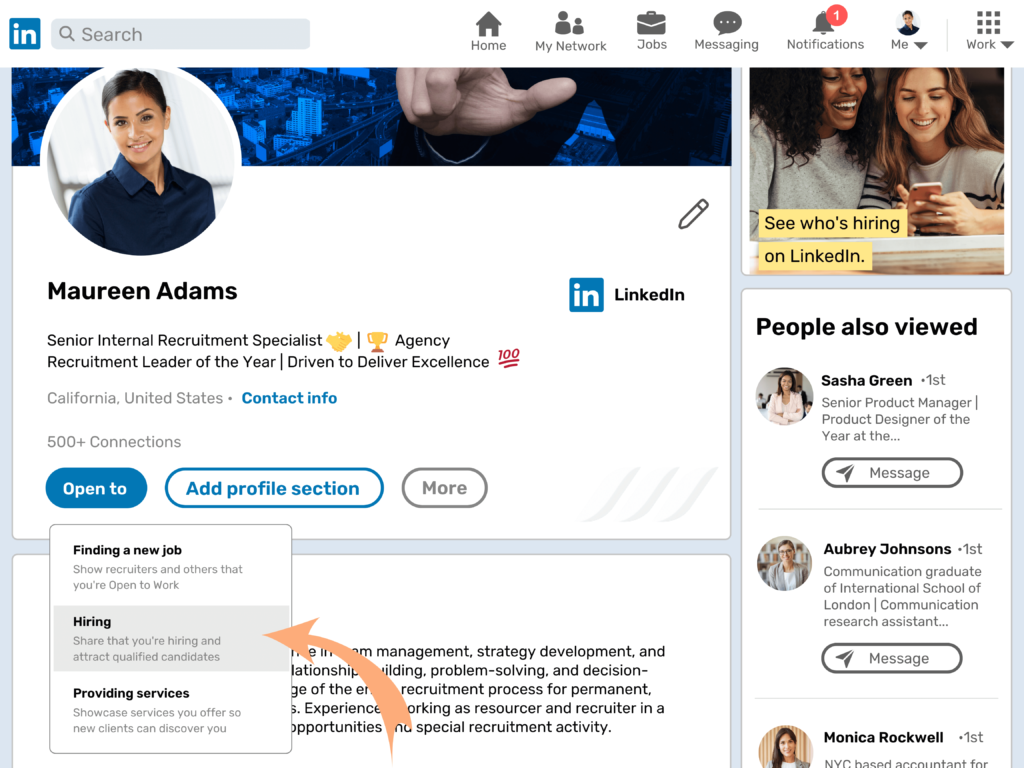
Task: Open the pencil edit icon on profile
Action: point(693,214)
